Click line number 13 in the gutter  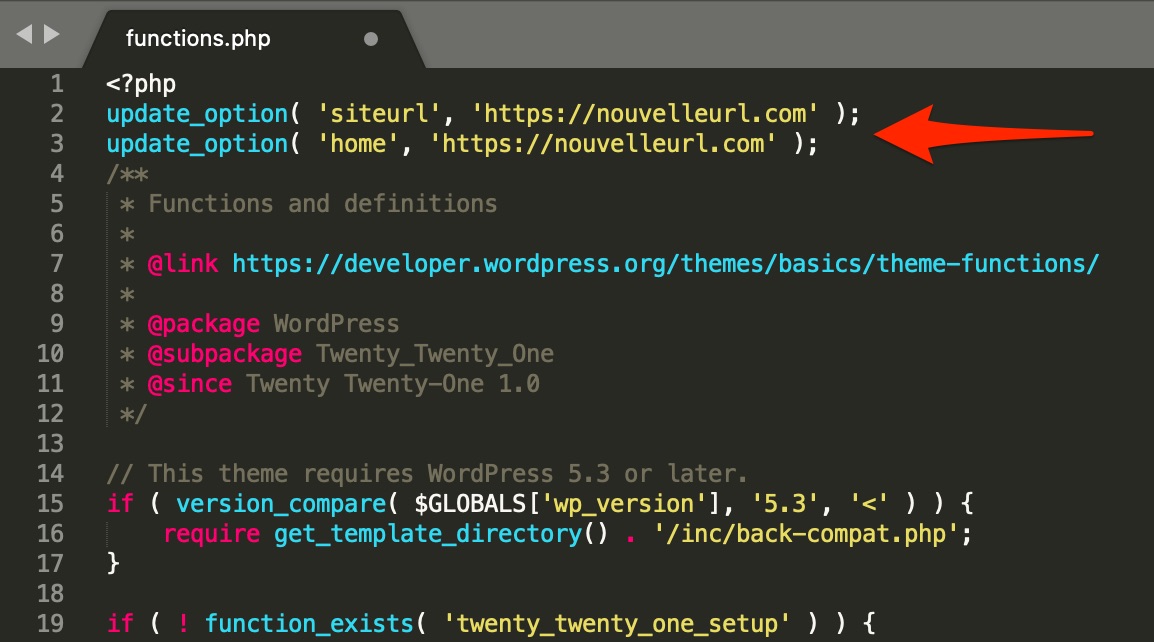tap(50, 444)
